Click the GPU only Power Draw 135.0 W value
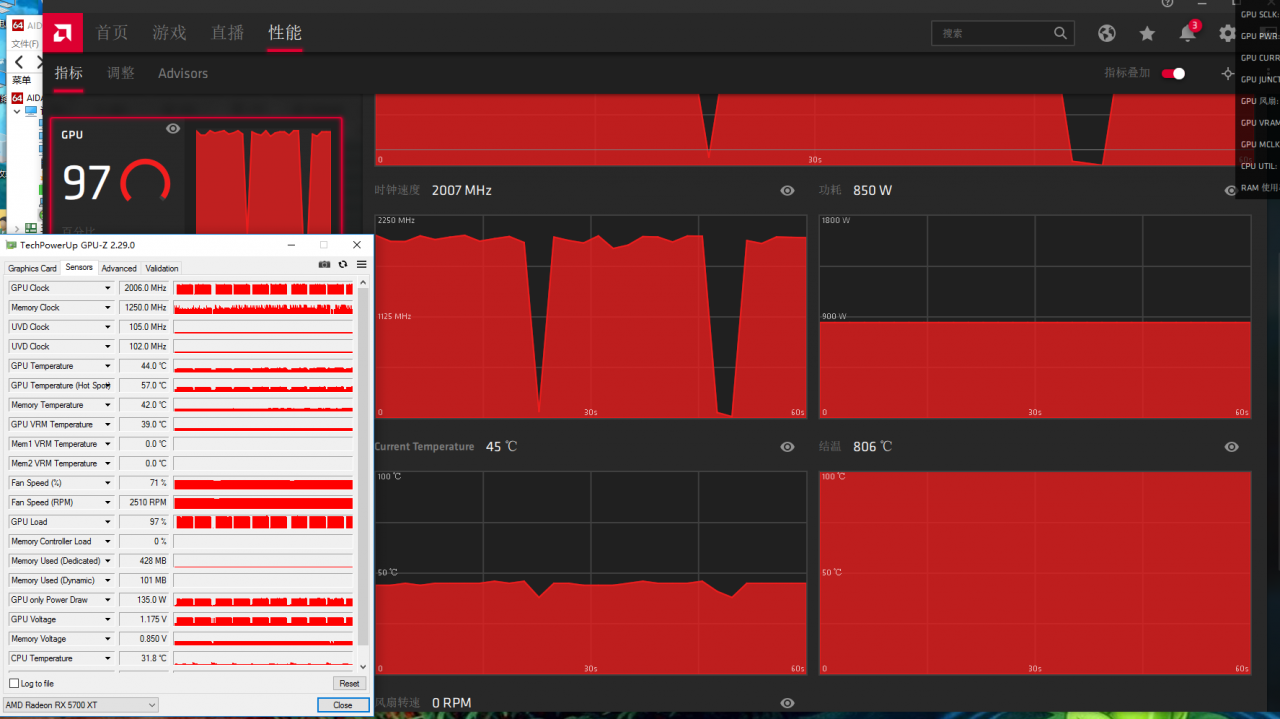Screen dimensions: 1280x719 pos(144,600)
